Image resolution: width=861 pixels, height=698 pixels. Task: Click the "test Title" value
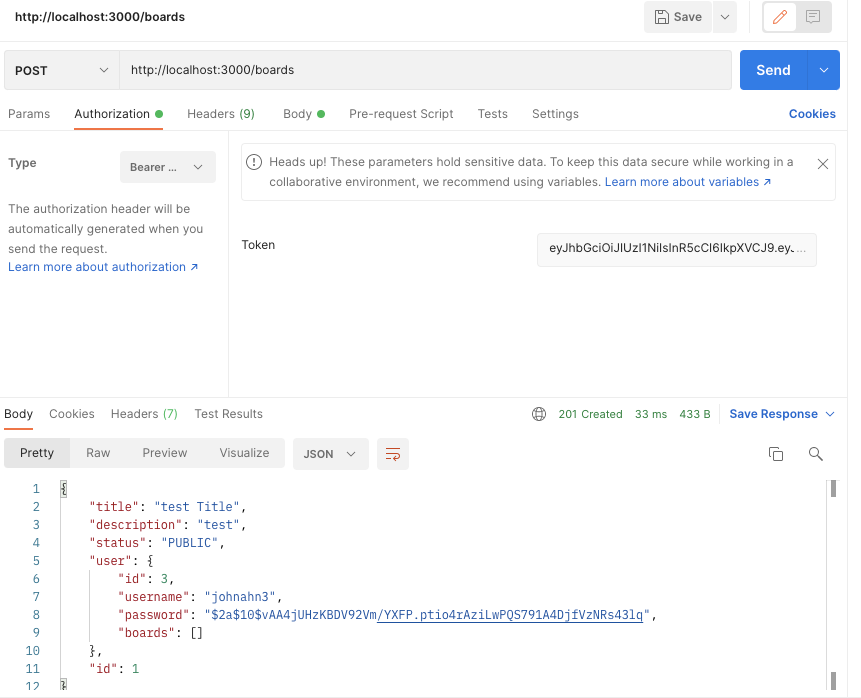click(197, 507)
